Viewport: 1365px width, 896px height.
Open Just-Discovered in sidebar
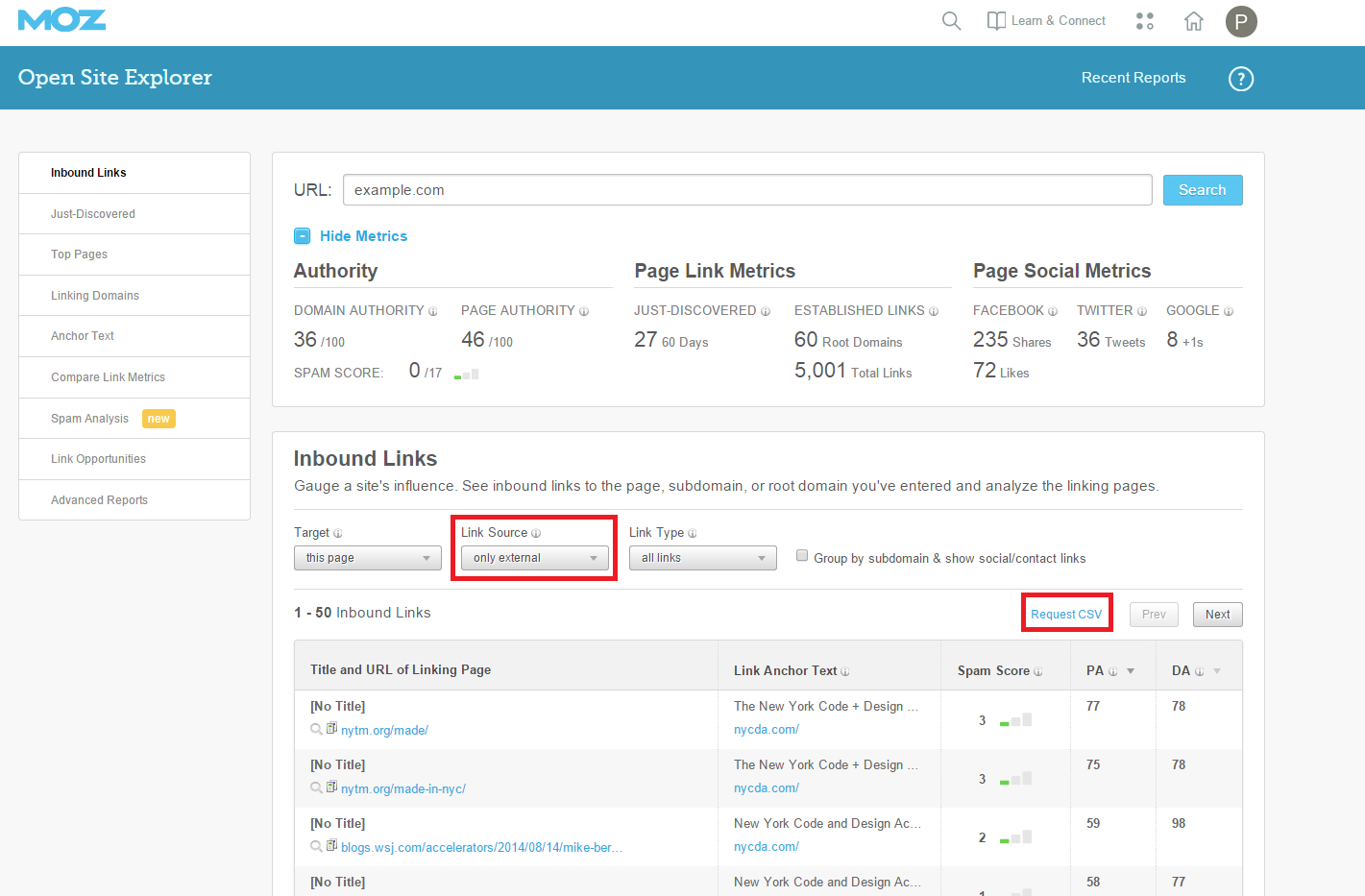[x=134, y=214]
